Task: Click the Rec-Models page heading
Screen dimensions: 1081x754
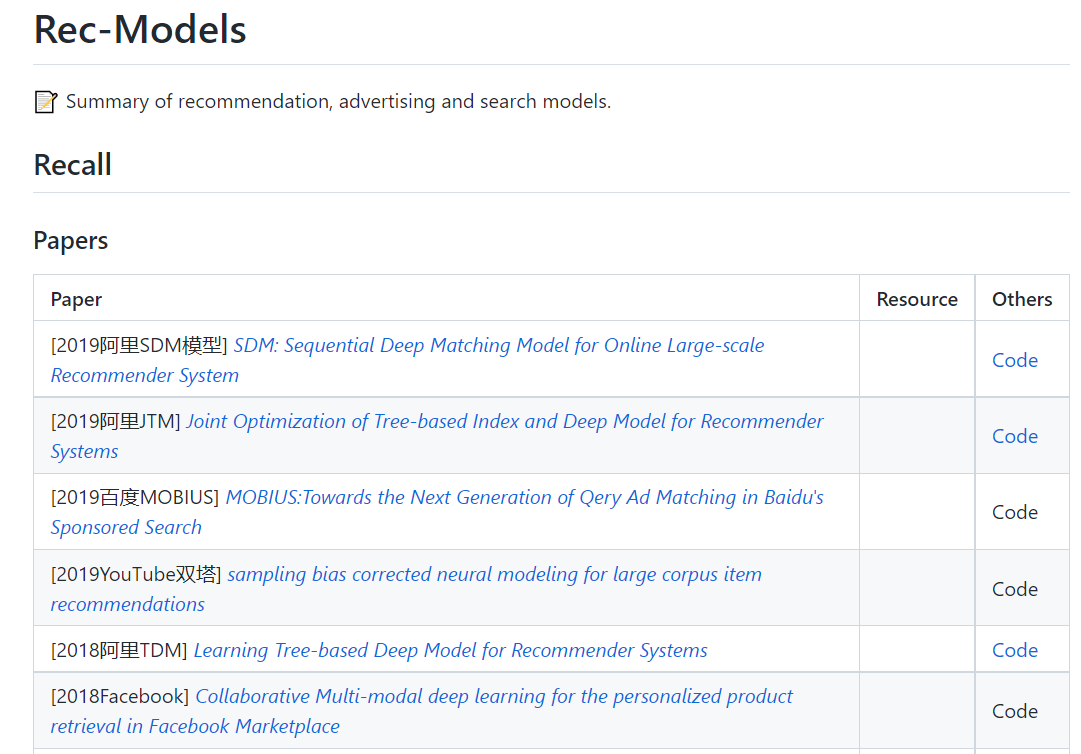Action: click(140, 30)
